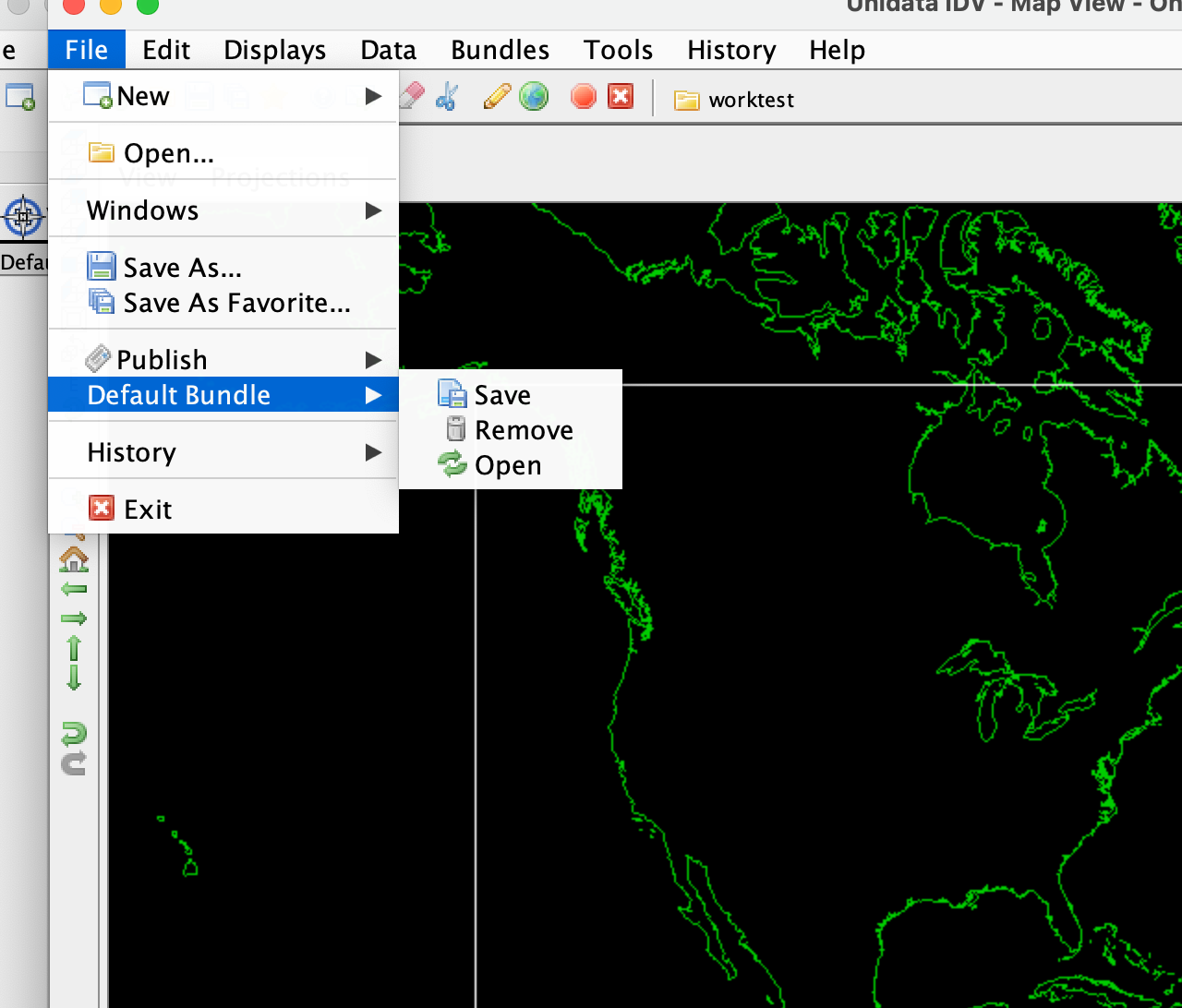The height and width of the screenshot is (1008, 1182).
Task: Choose Save As Favorite... menu item
Action: 235,303
